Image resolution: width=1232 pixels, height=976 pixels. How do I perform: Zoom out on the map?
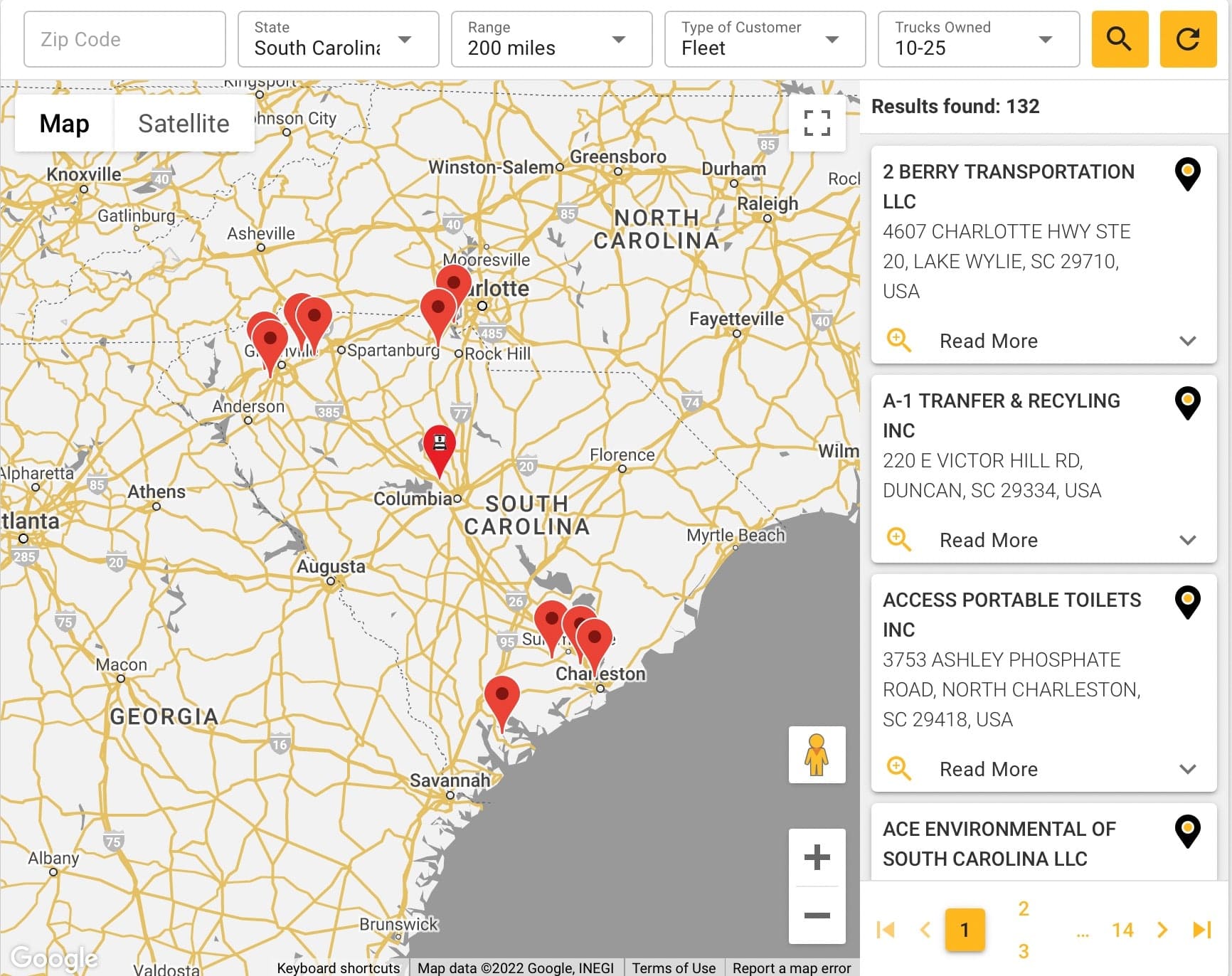817,915
